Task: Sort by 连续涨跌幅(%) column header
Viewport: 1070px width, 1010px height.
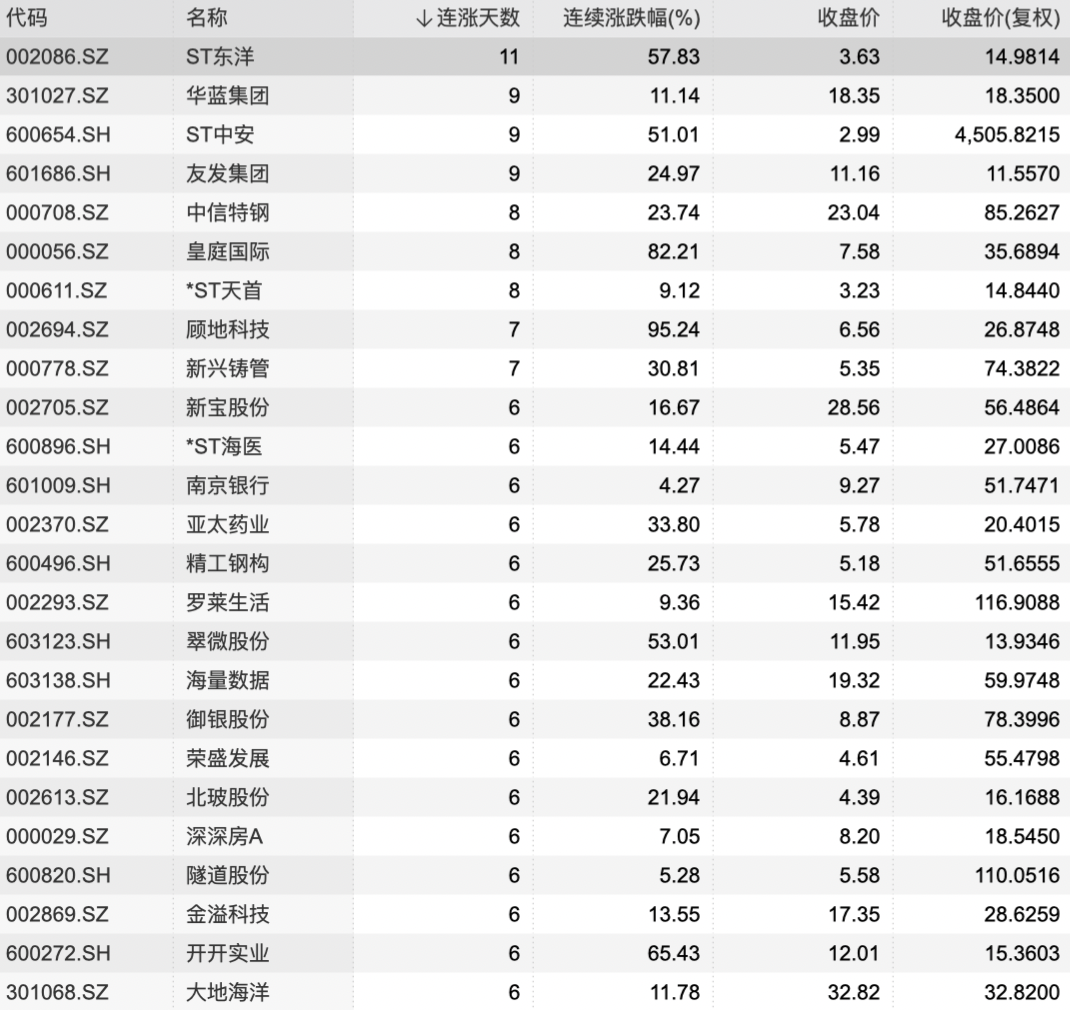Action: pos(631,18)
